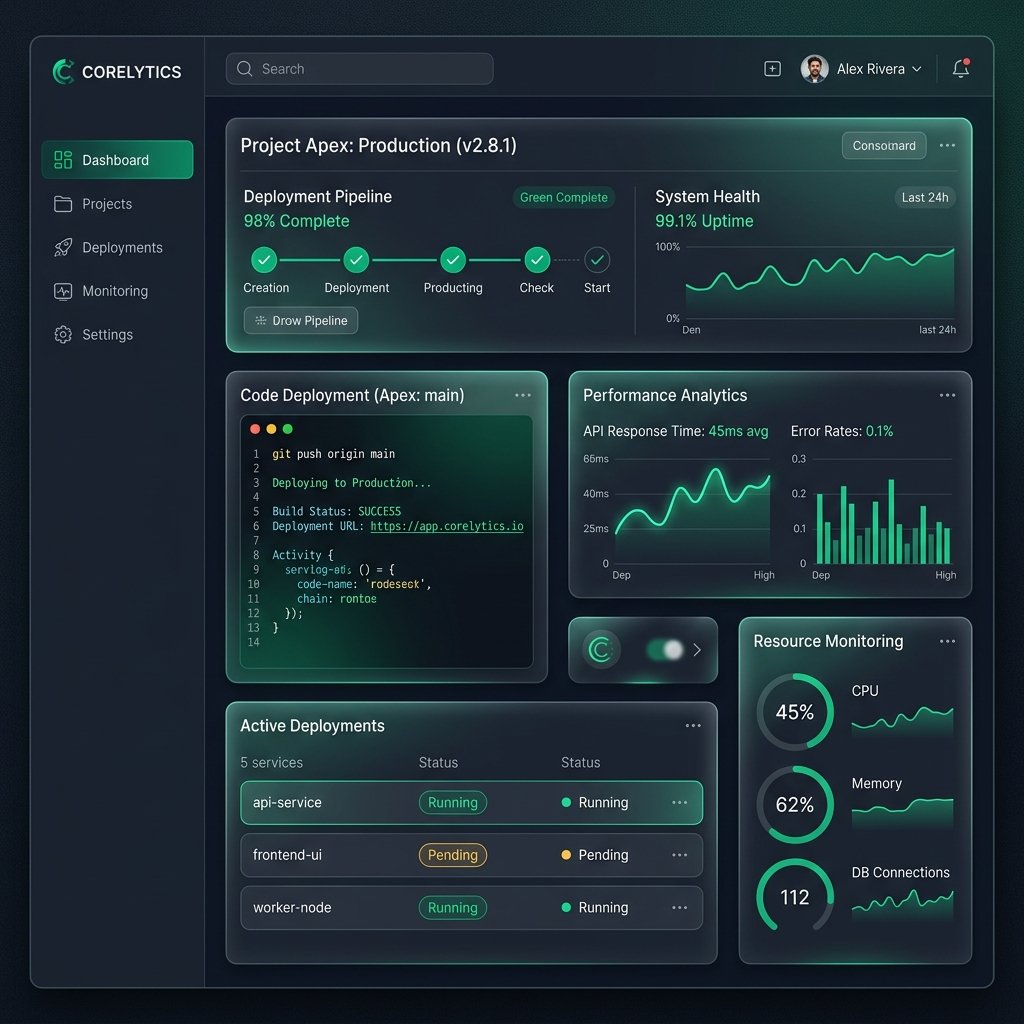Open the Active Deployments more options menu

[x=693, y=726]
